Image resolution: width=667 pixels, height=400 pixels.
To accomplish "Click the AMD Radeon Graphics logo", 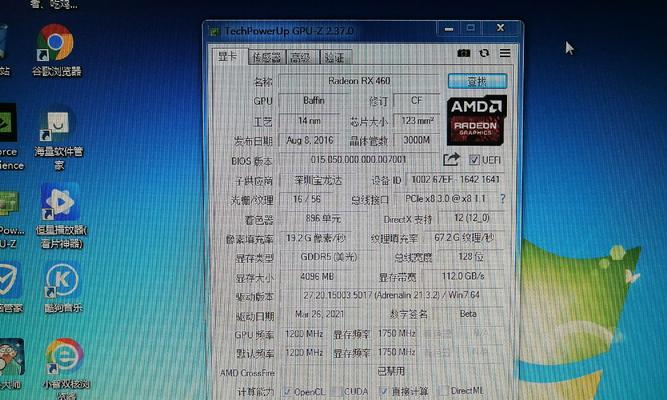I will tap(476, 120).
